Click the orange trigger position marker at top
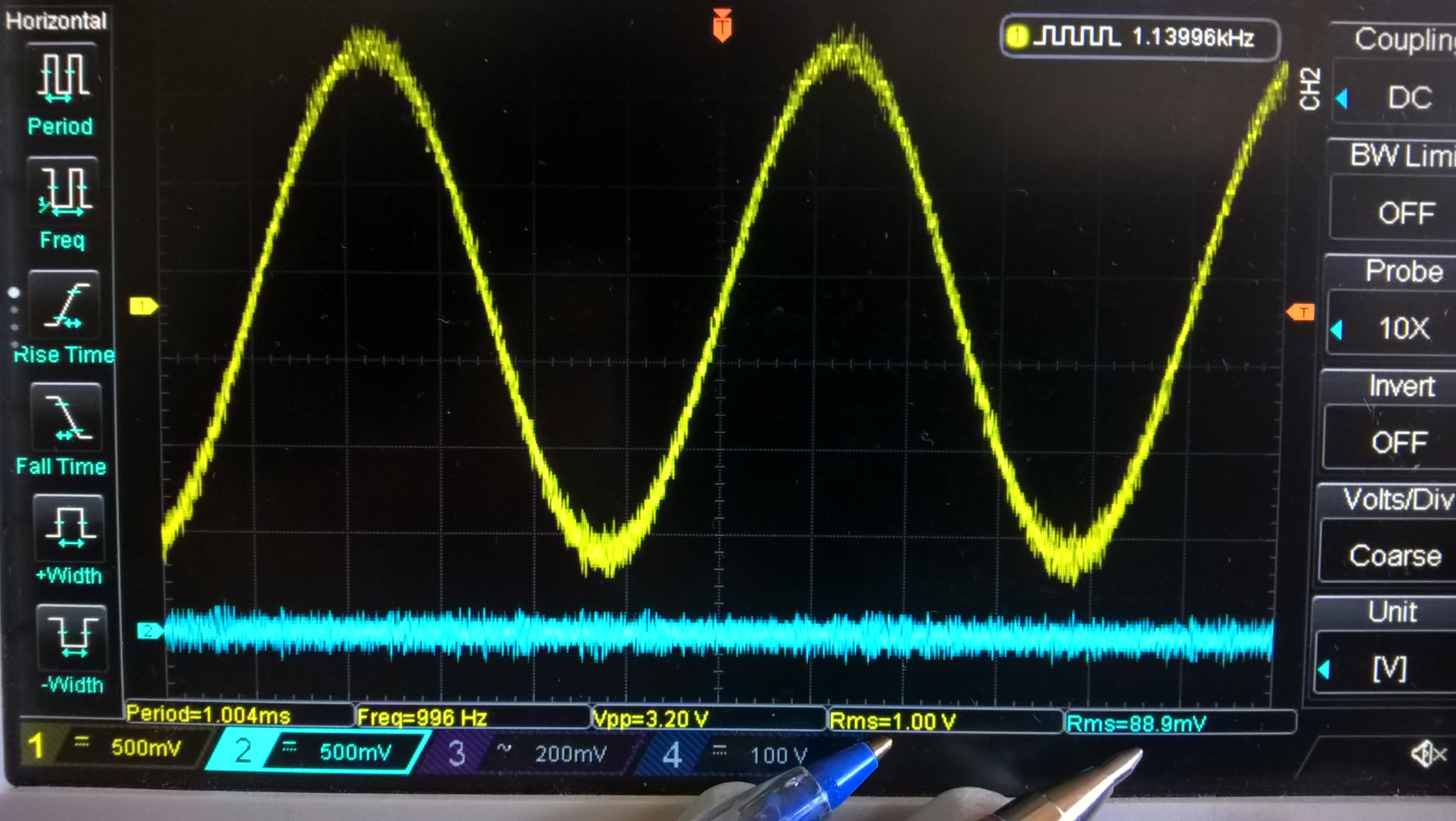 pyautogui.click(x=722, y=25)
